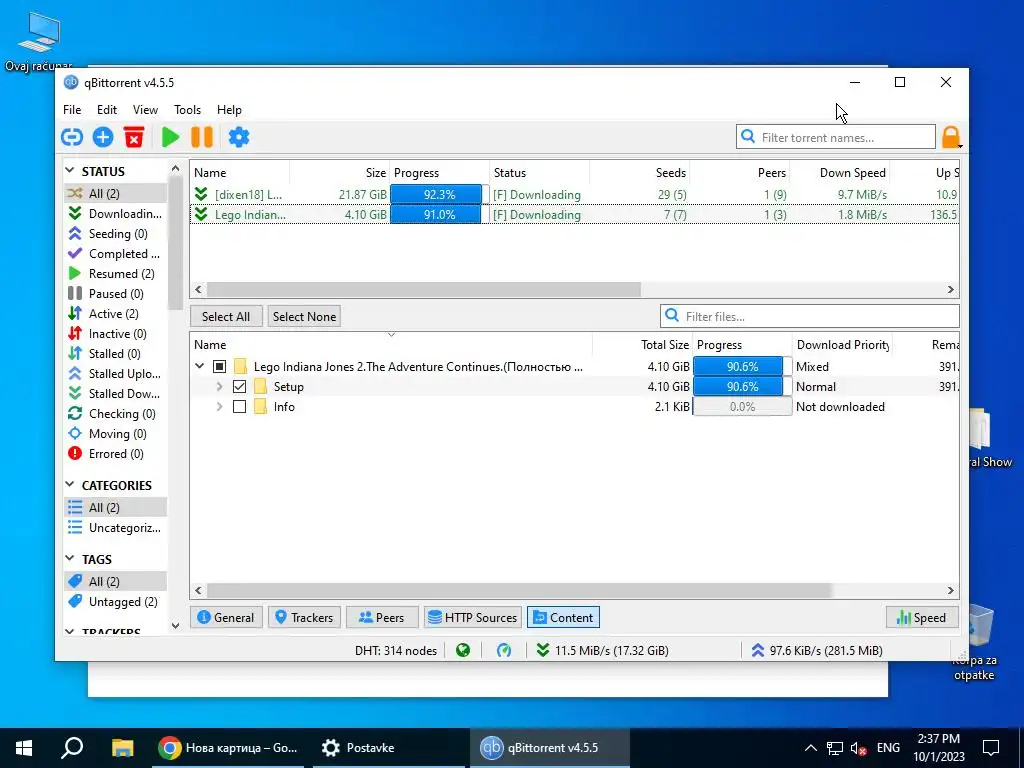This screenshot has height=768, width=1024.
Task: Sort torrents by Down Speed column
Action: click(852, 172)
